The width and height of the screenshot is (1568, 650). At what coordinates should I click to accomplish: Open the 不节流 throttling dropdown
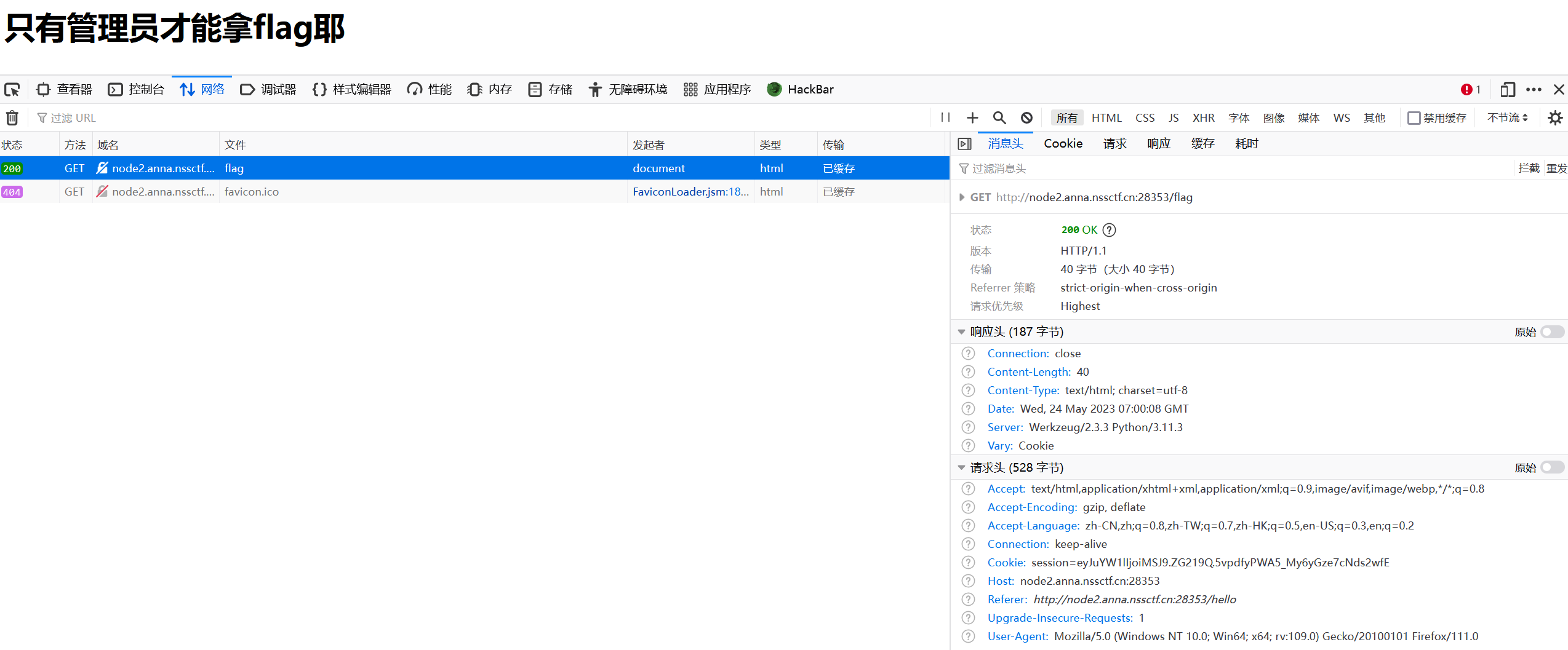(1508, 117)
